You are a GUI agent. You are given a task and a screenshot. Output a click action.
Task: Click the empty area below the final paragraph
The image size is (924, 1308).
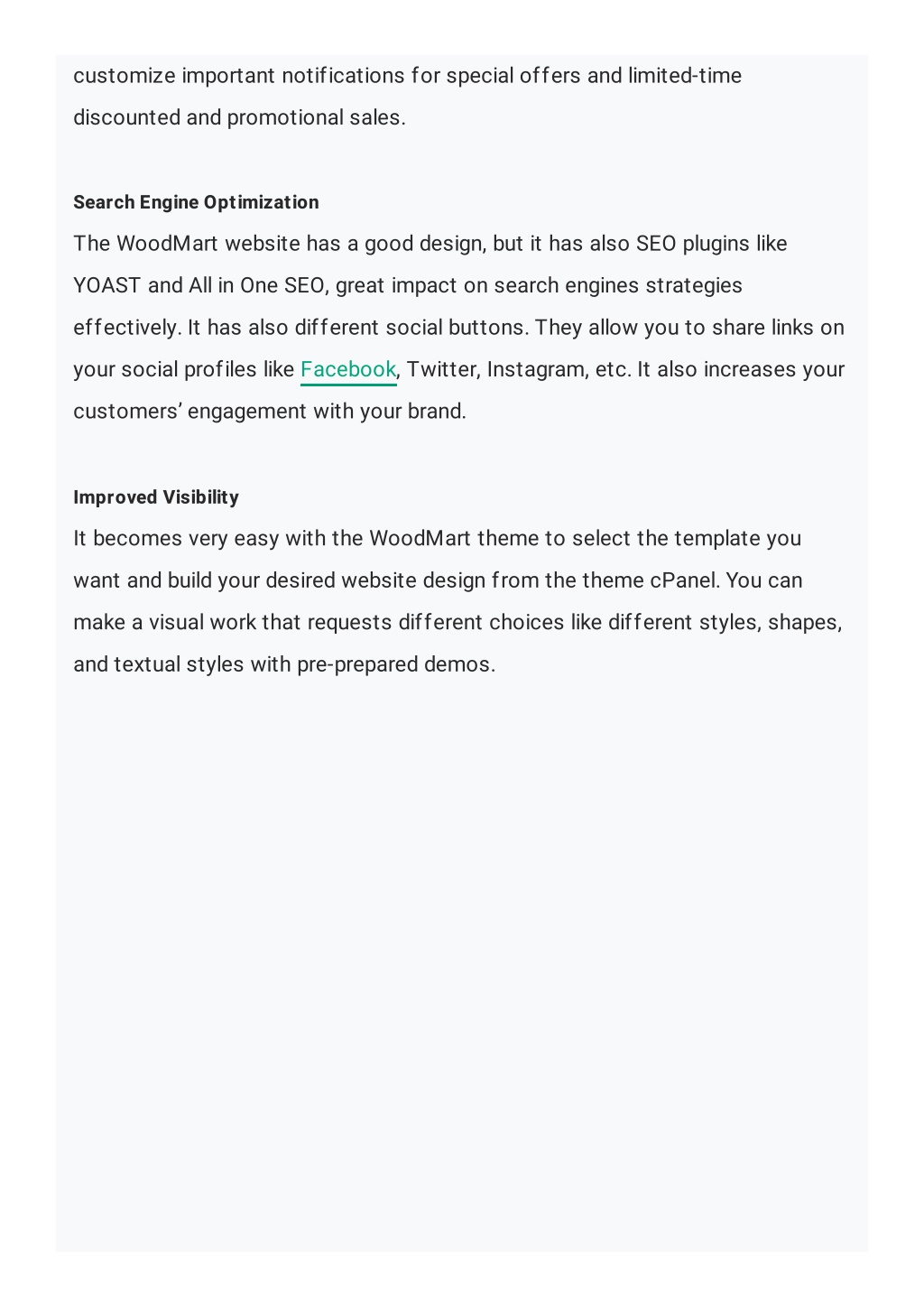[x=462, y=957]
